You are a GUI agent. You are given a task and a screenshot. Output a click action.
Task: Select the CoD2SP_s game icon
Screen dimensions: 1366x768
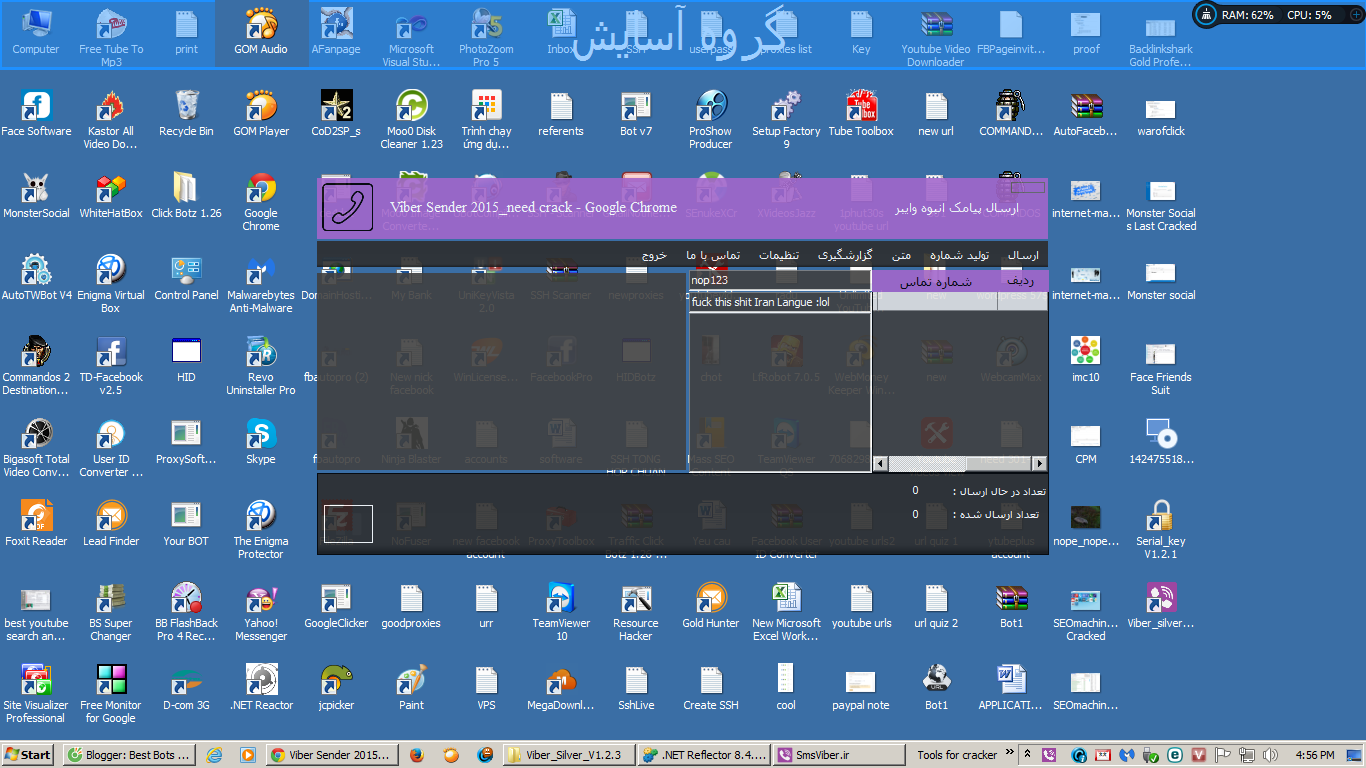[336, 114]
